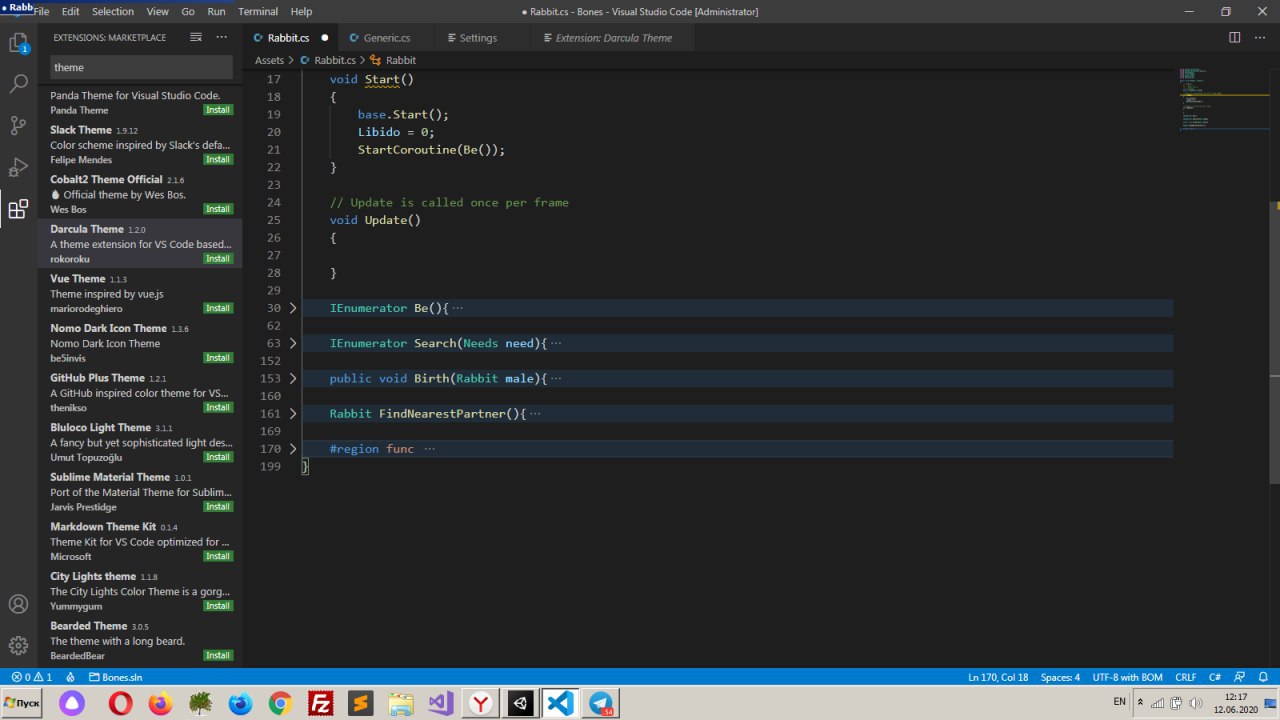The height and width of the screenshot is (720, 1280).
Task: Open the File menu
Action: [x=41, y=11]
